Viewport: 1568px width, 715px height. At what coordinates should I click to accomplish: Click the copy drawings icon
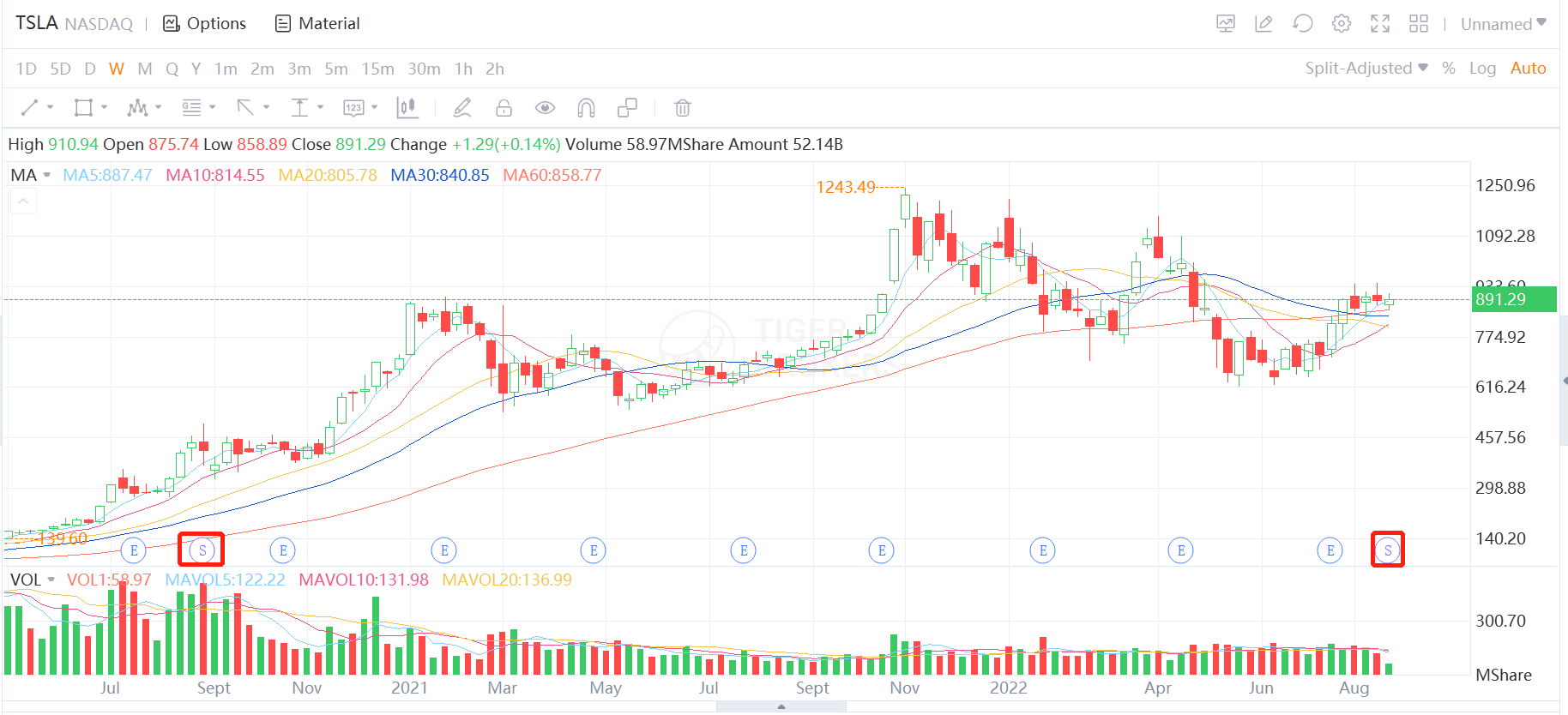pyautogui.click(x=627, y=107)
